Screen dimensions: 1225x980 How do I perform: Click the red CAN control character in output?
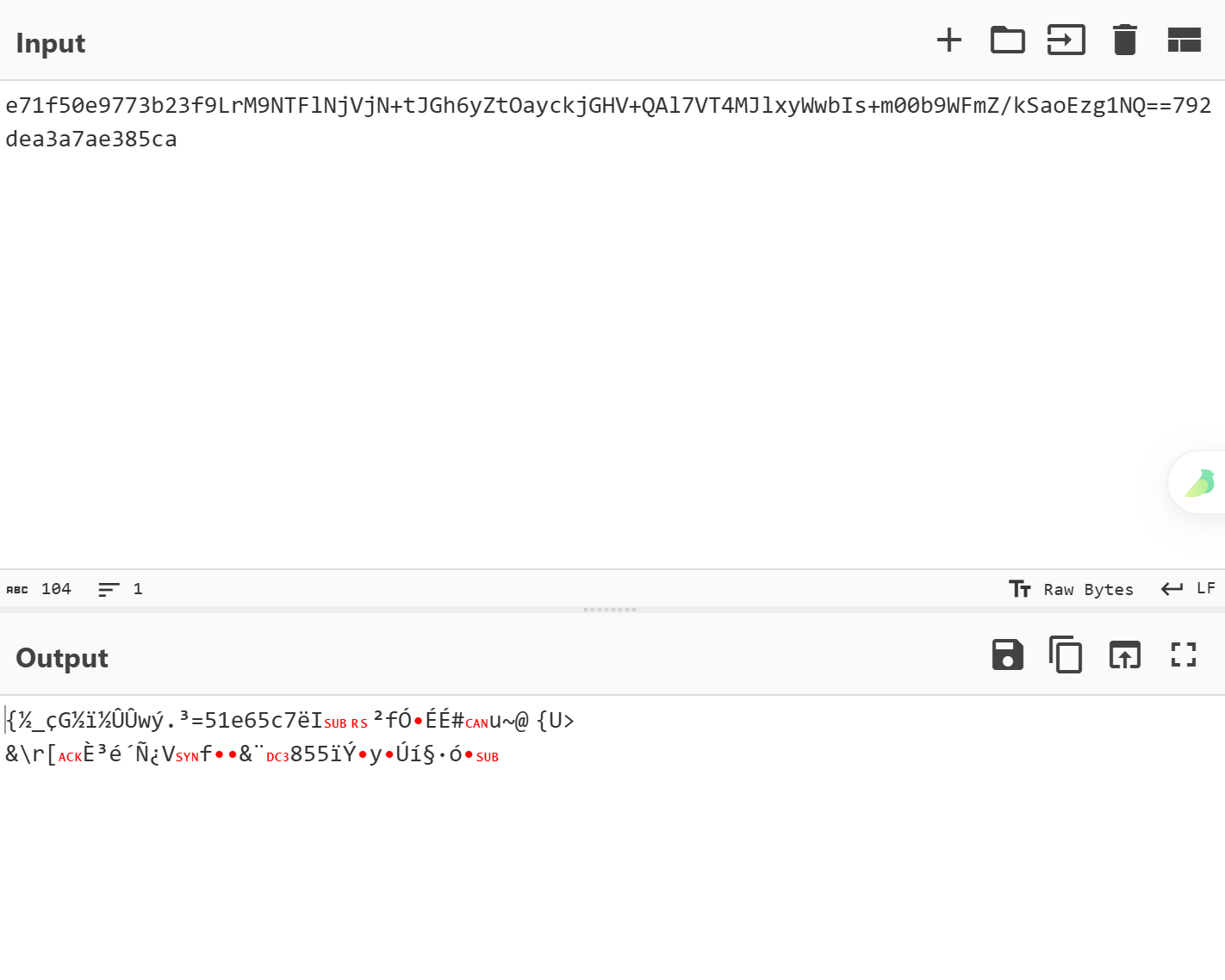point(477,723)
